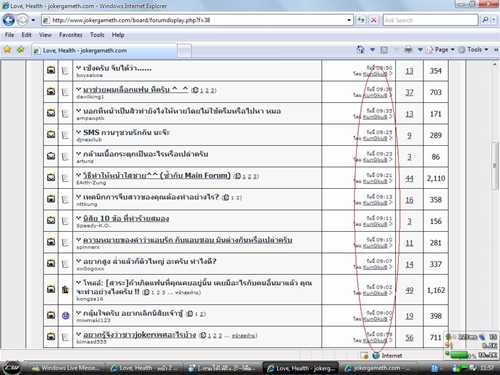This screenshot has width=500, height=375.
Task: Click the 49 replies count link
Action: tap(409, 290)
